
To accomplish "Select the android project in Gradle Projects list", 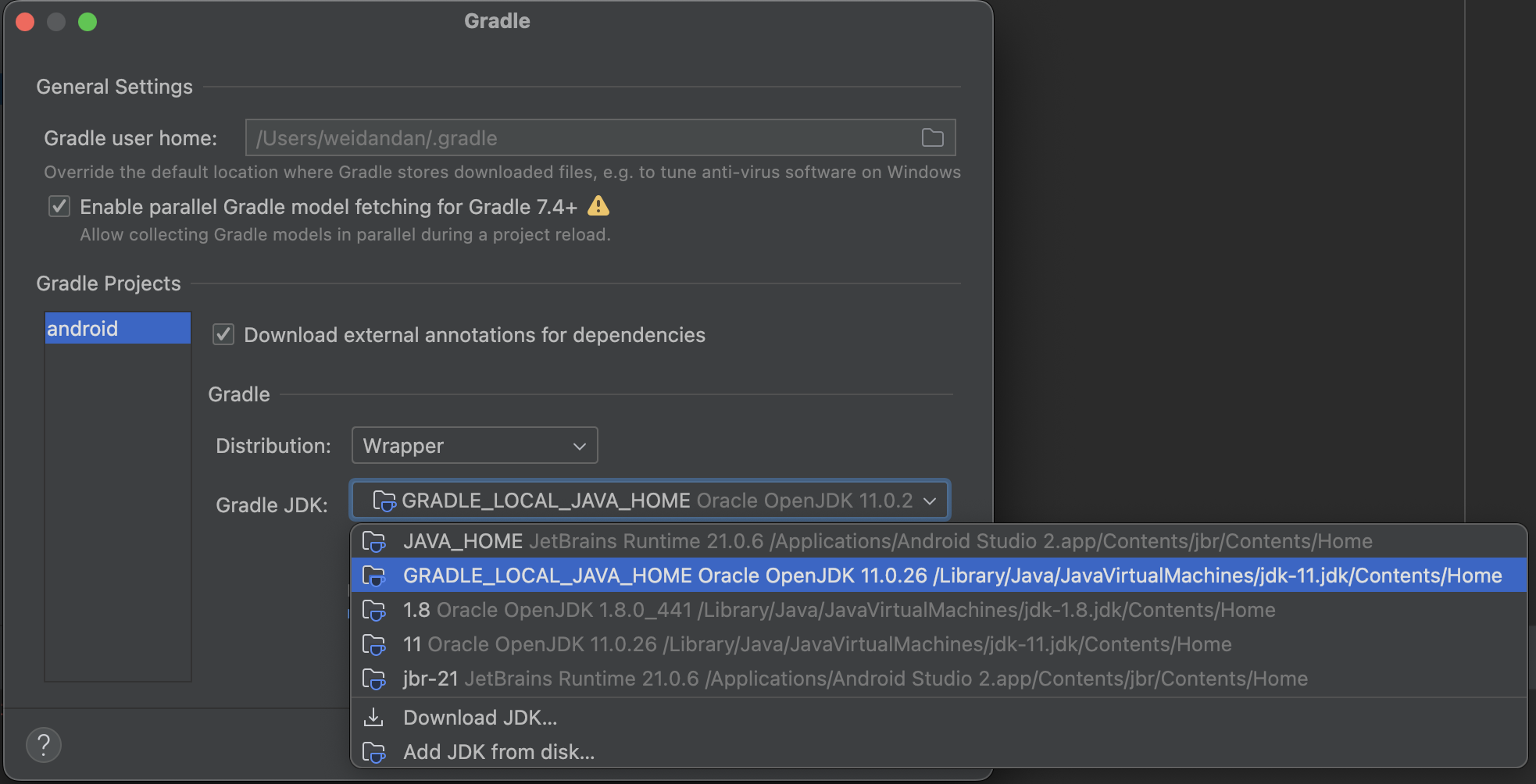I will 118,328.
